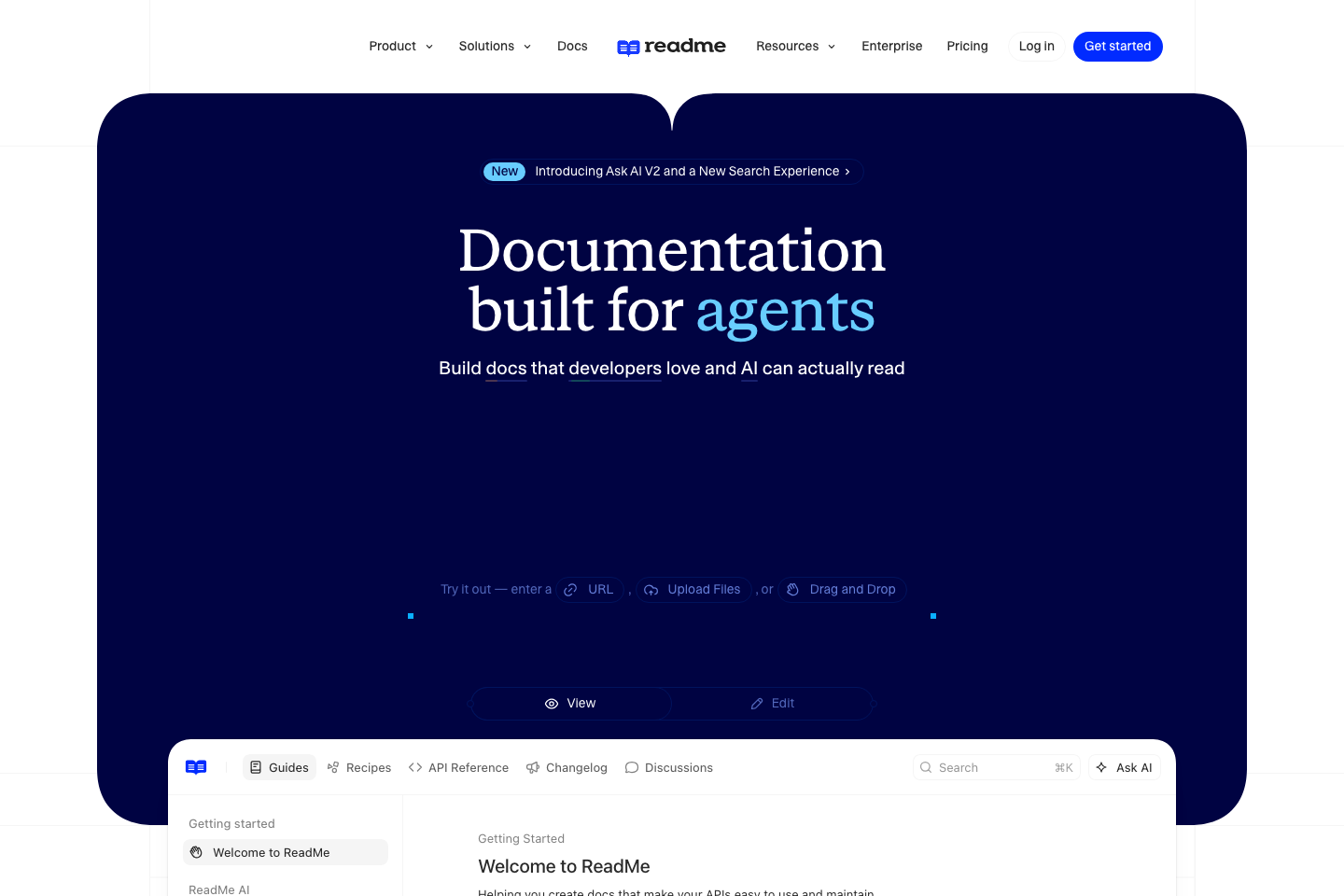This screenshot has height=896, width=1344.
Task: Go to the Pricing page
Action: click(967, 47)
